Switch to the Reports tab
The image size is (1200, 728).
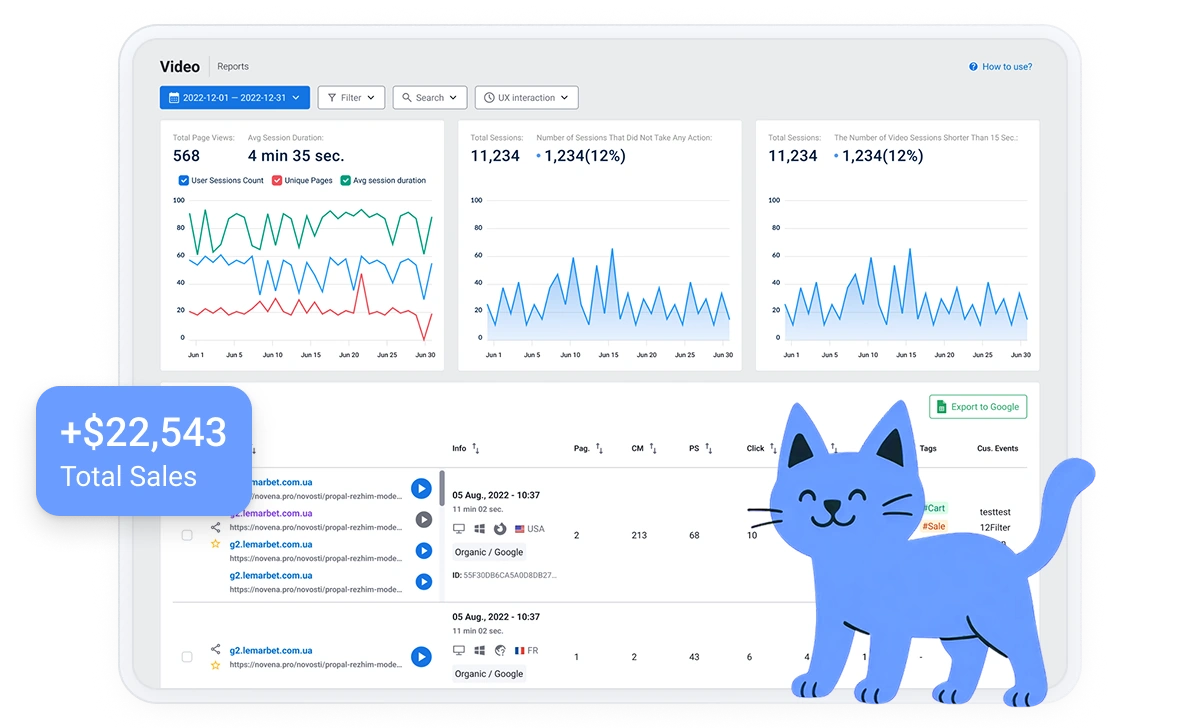coord(233,67)
